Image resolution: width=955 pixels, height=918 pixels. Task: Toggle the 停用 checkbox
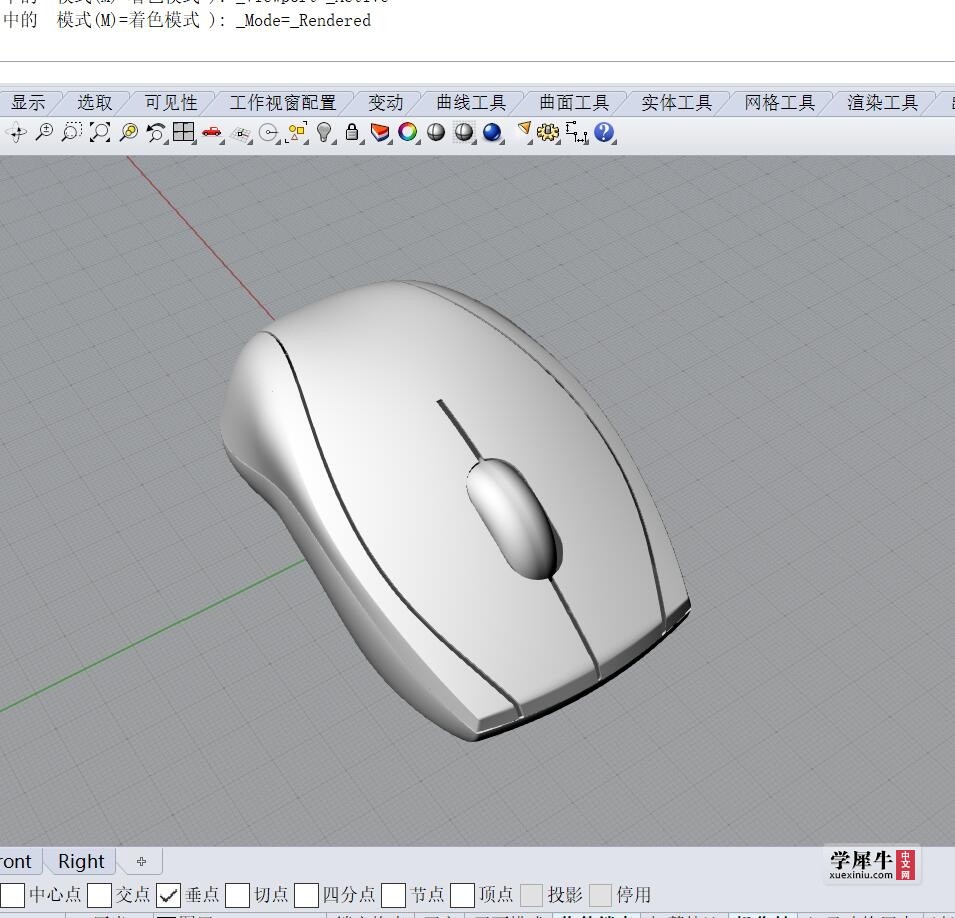pos(601,895)
